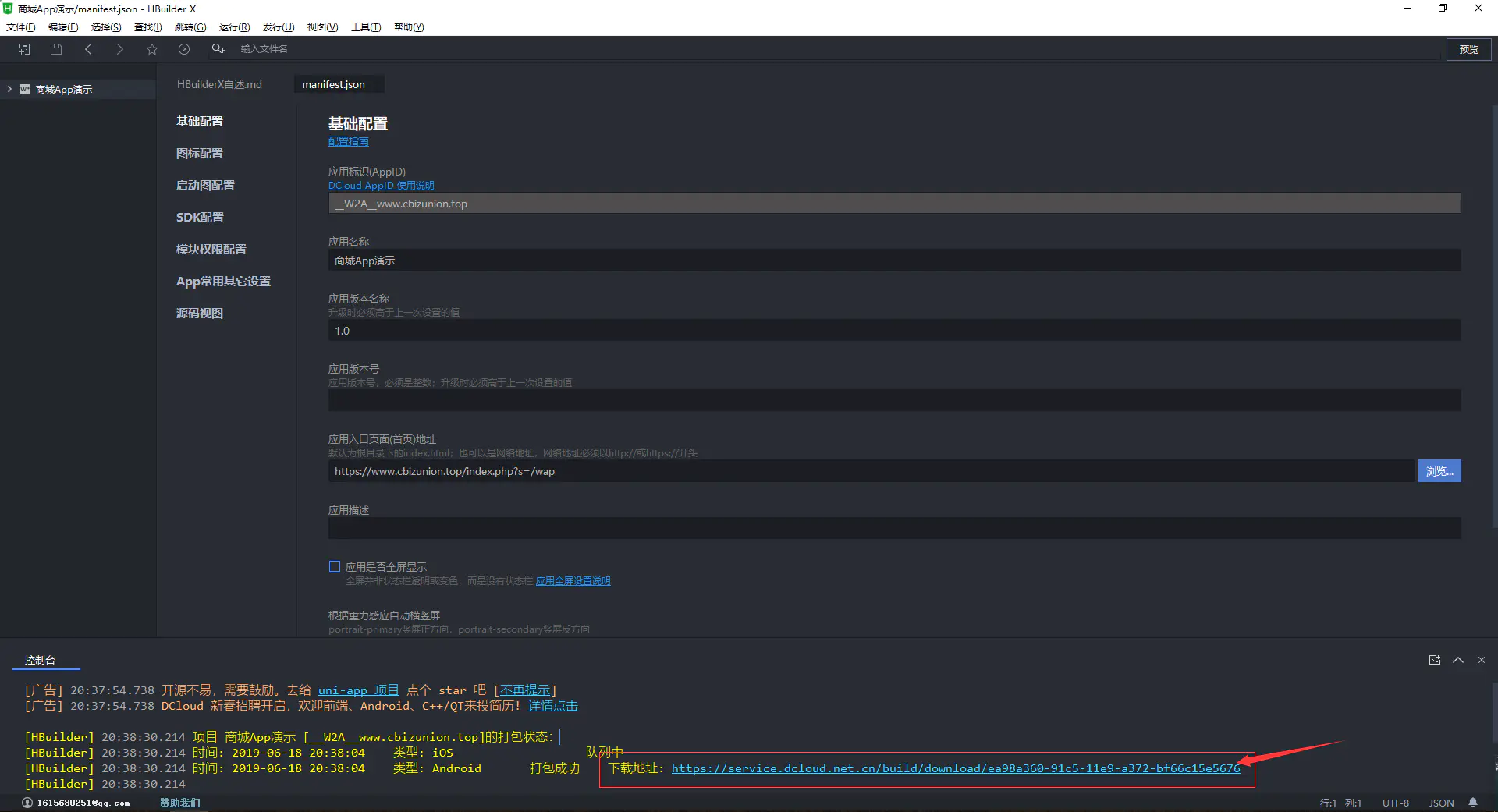1498x812 pixels.
Task: Select the manifest.json tab
Action: pyautogui.click(x=339, y=84)
